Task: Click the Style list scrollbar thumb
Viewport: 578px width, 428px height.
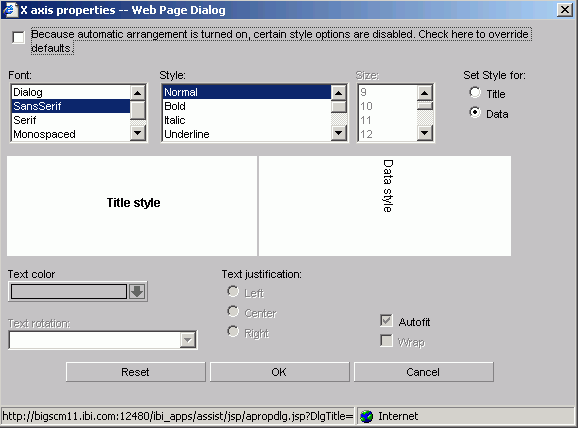Action: click(x=339, y=107)
